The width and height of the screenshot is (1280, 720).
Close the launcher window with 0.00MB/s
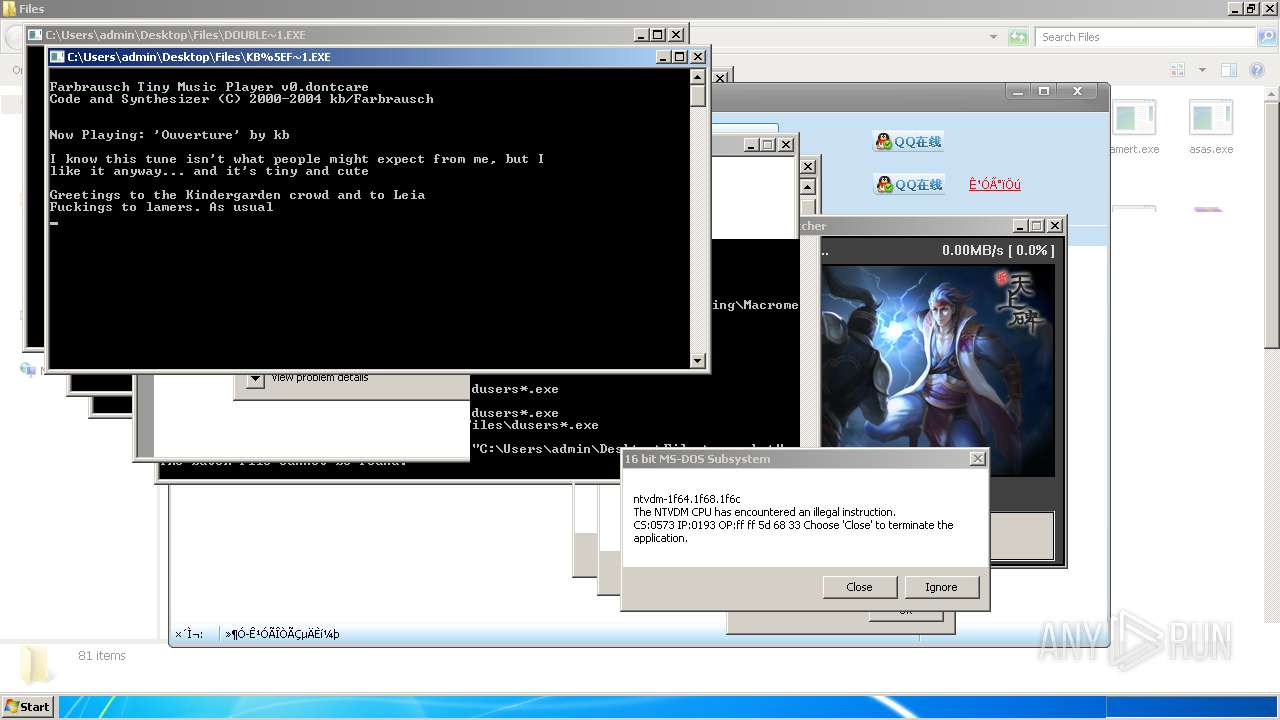(1055, 226)
